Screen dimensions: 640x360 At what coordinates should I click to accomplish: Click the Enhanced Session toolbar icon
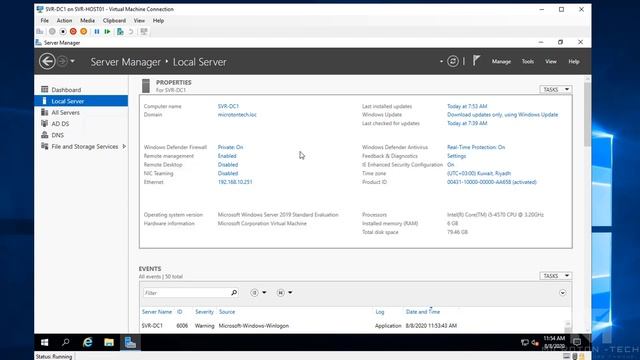[144, 31]
